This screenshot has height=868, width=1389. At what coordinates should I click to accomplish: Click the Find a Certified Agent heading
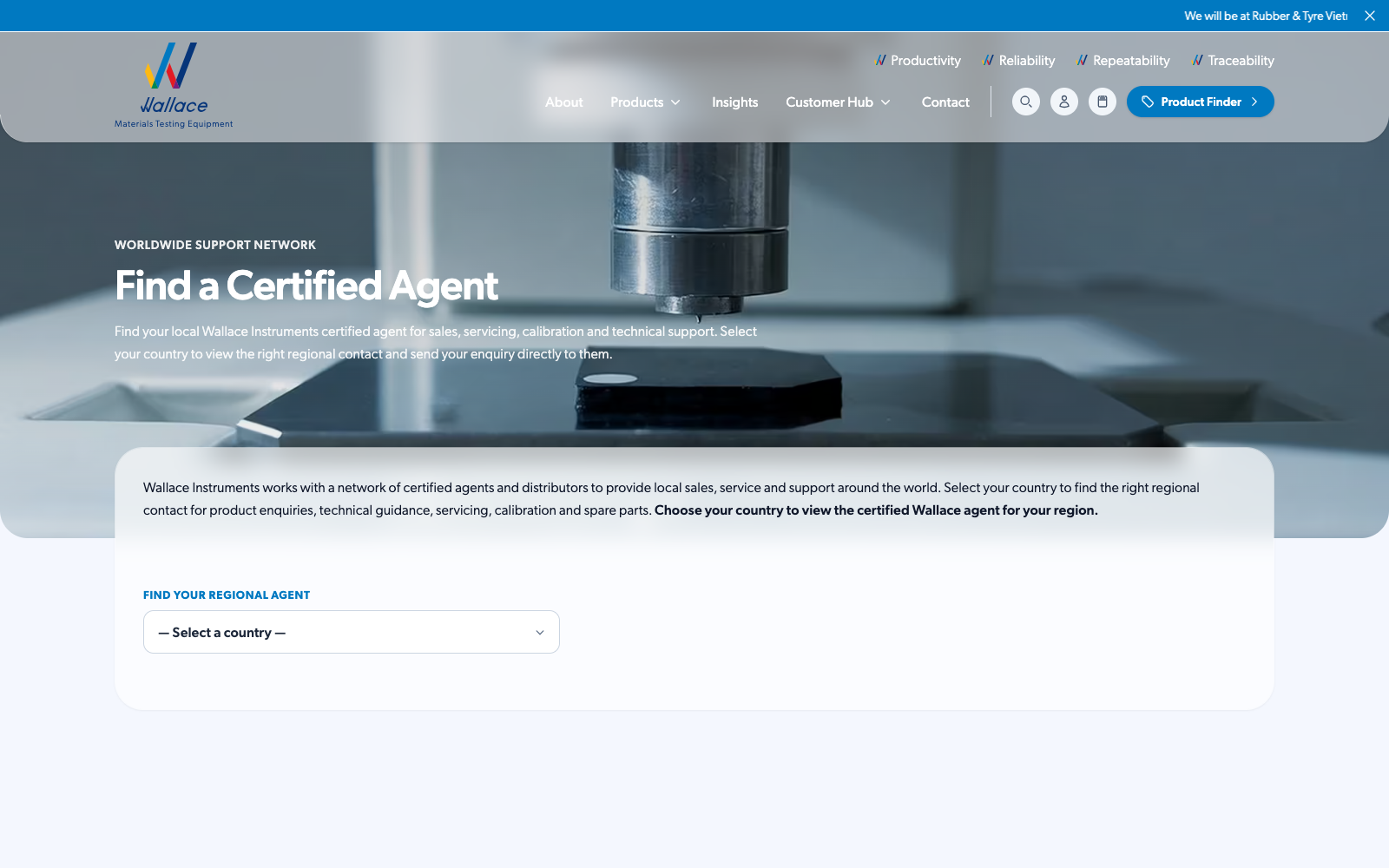[x=306, y=286]
